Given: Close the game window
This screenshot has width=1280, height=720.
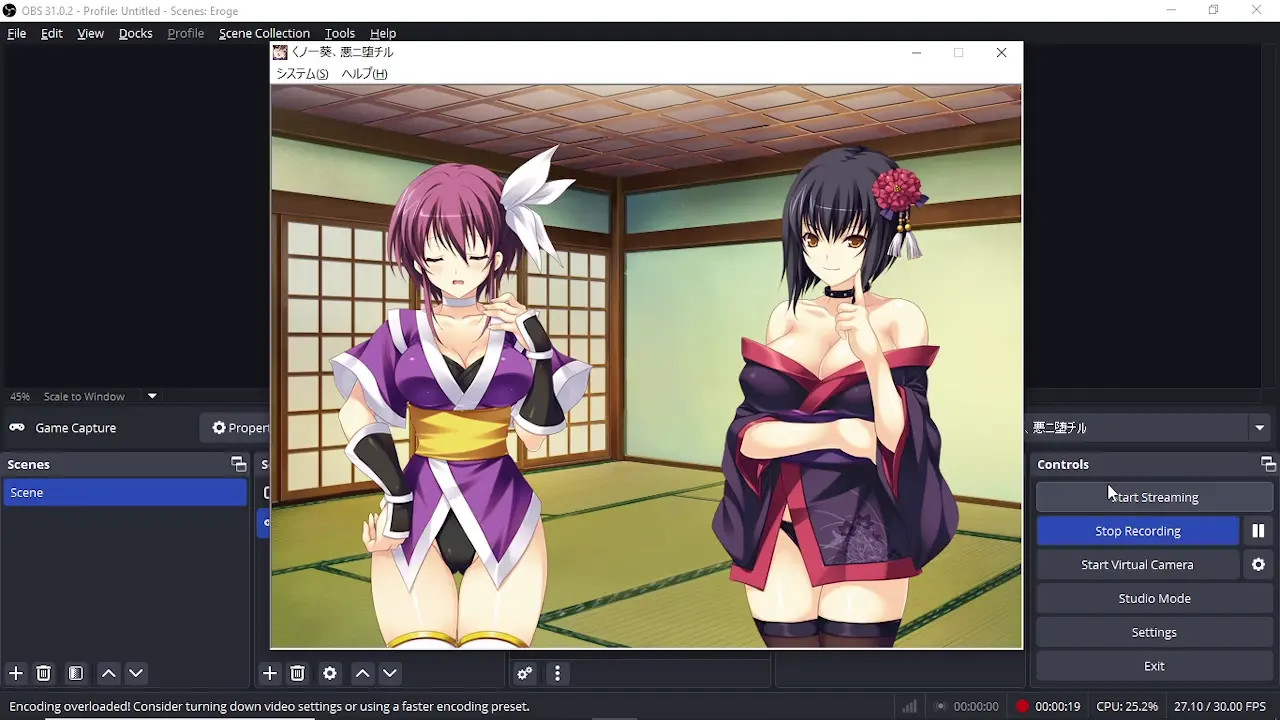Looking at the screenshot, I should coord(1001,52).
